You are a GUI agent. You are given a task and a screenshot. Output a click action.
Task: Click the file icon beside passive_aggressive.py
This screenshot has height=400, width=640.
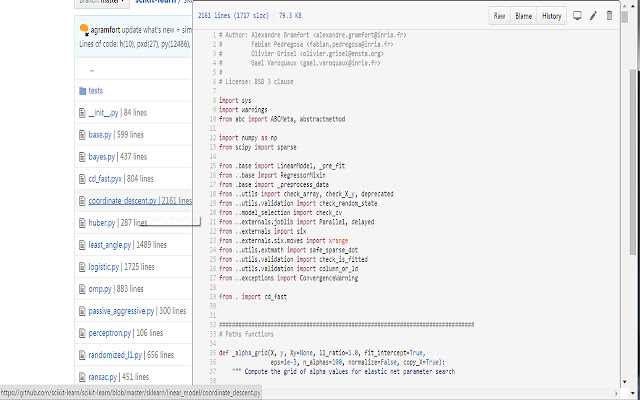pos(82,311)
